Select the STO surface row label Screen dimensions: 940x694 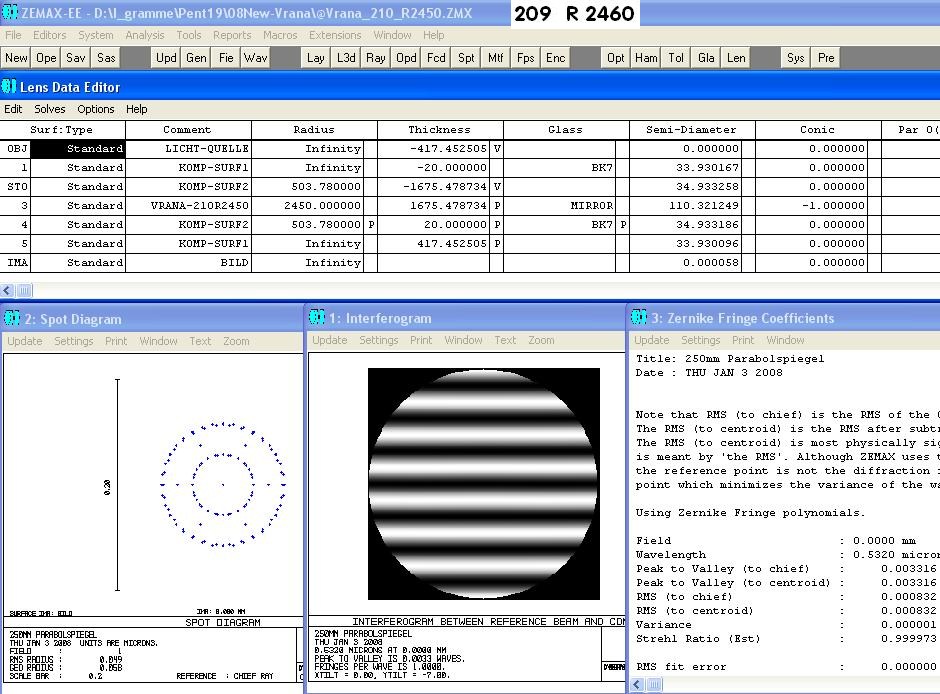(15, 186)
